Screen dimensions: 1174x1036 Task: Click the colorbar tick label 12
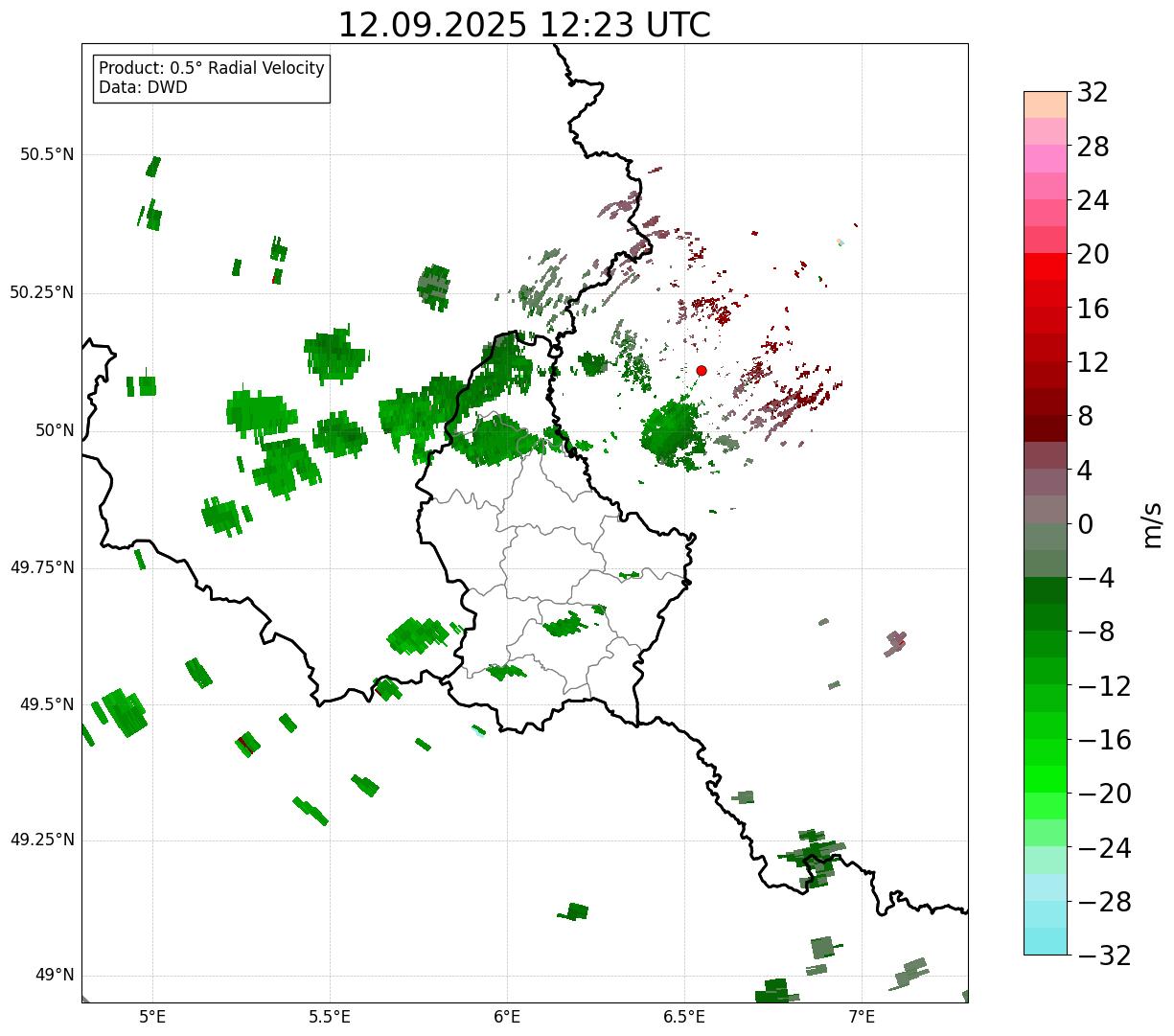(1093, 362)
